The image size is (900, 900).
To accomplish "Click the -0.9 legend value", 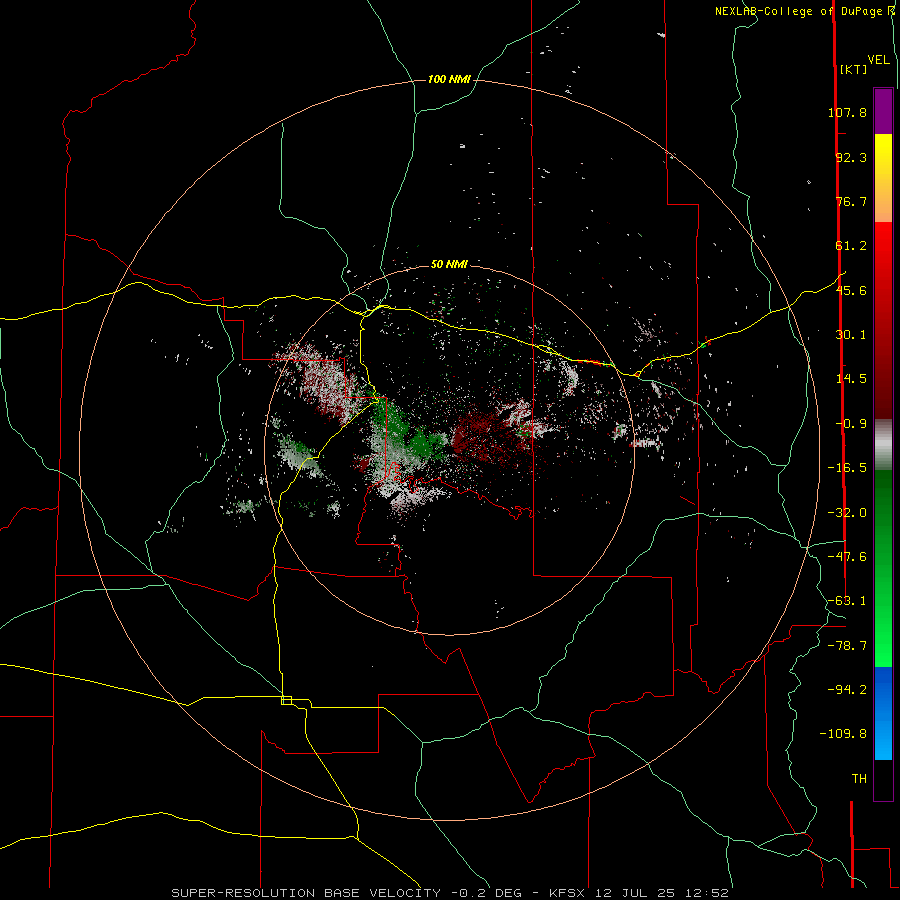I will point(851,424).
